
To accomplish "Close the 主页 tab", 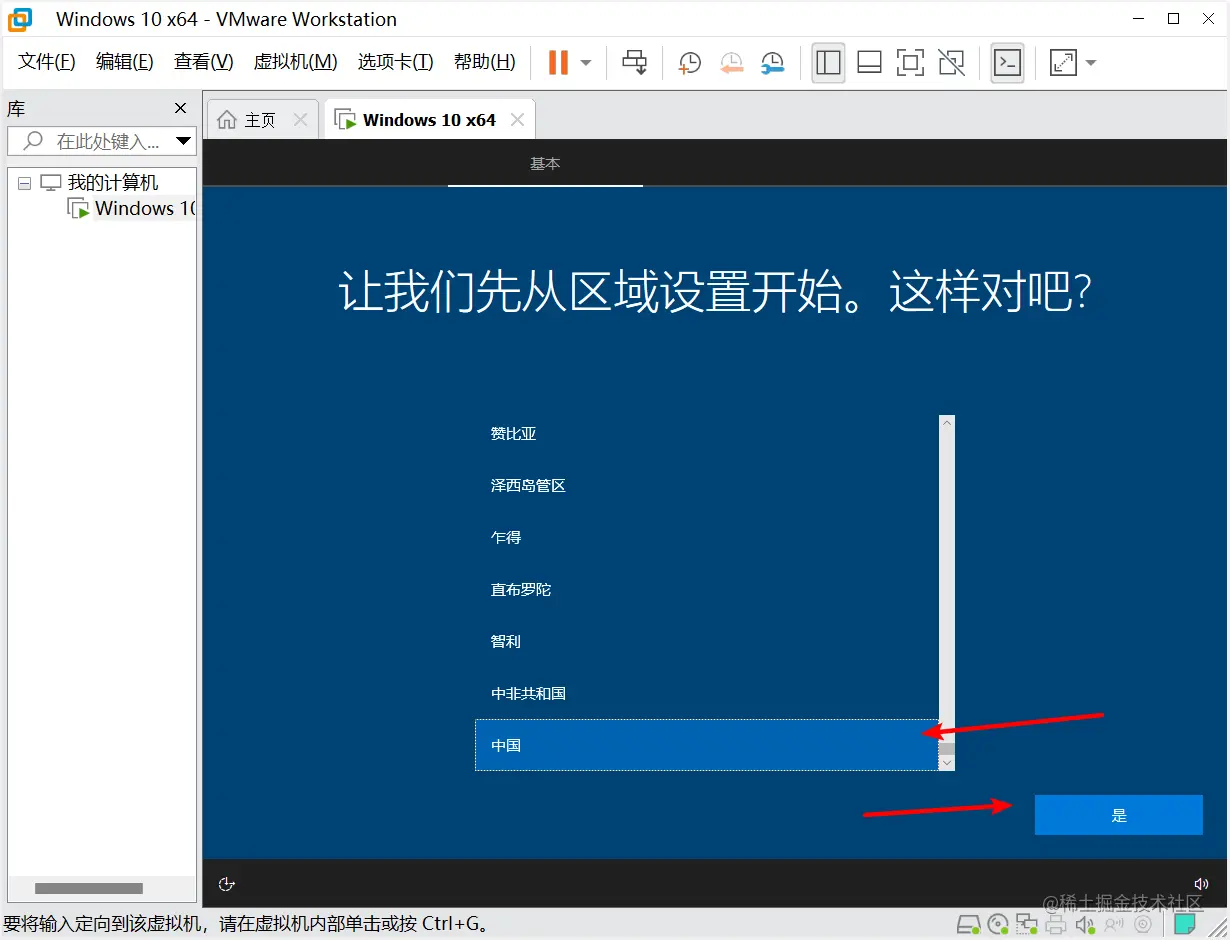I will tap(300, 120).
